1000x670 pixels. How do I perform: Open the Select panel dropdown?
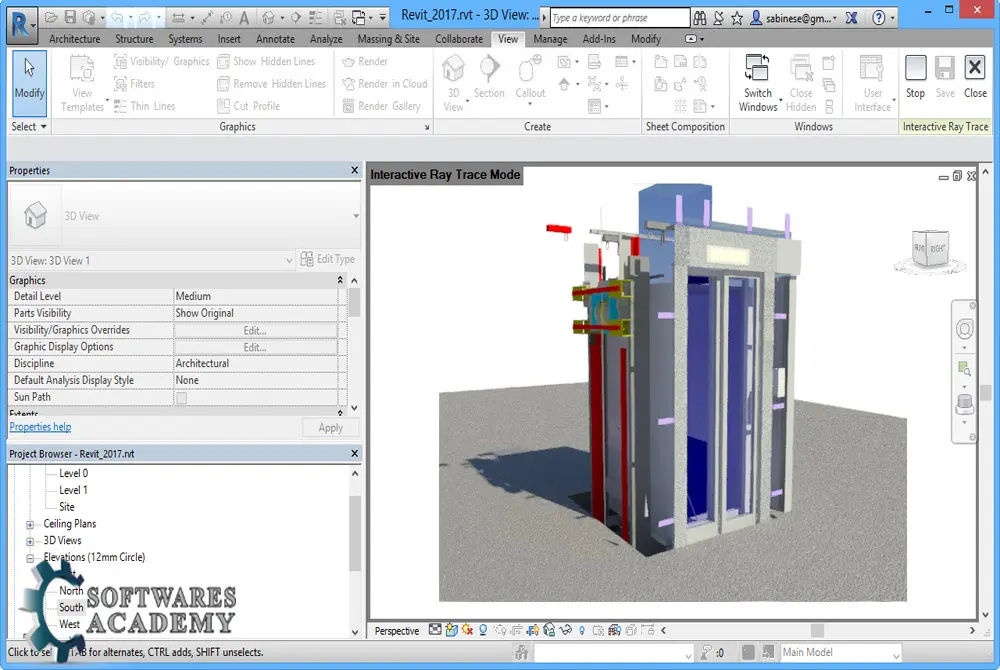point(29,126)
